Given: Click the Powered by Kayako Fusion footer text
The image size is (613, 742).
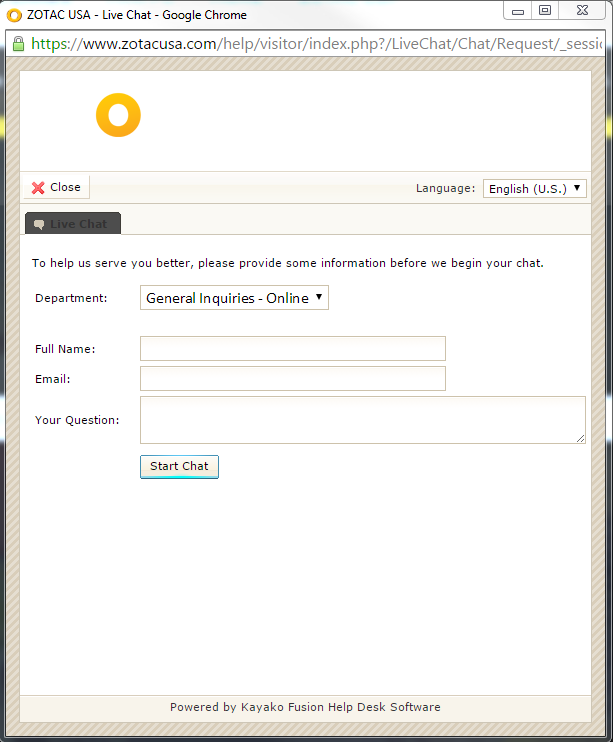Looking at the screenshot, I should point(305,707).
